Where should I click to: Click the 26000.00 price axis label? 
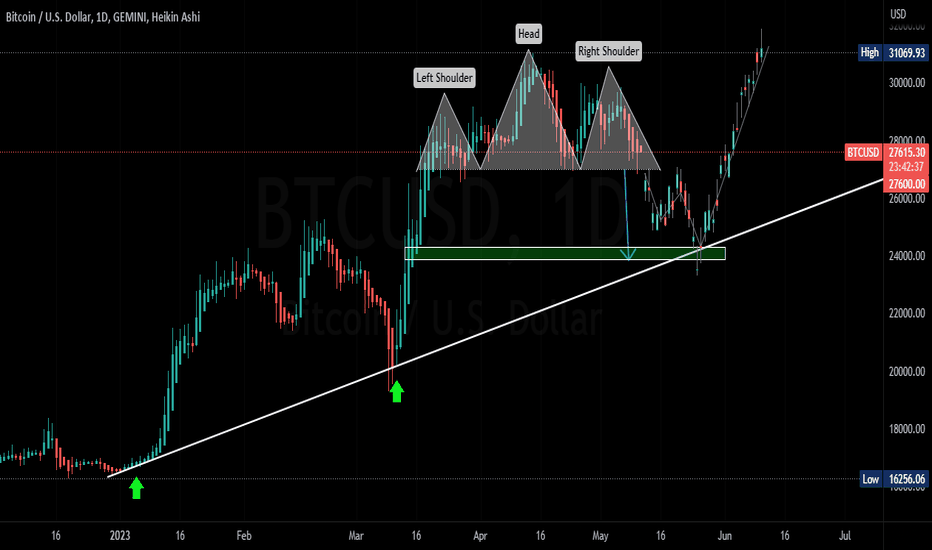click(906, 199)
